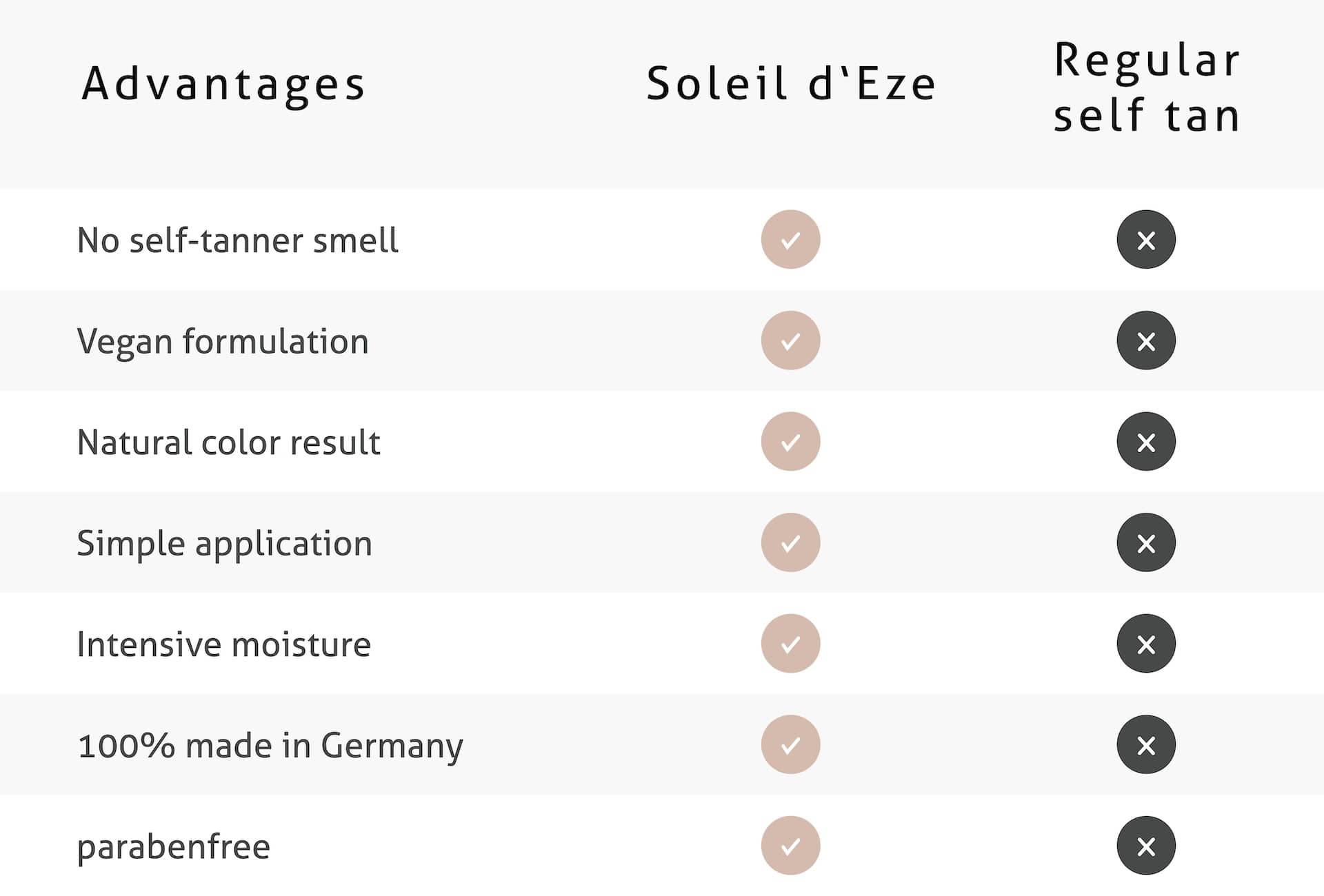Image resolution: width=1324 pixels, height=896 pixels.
Task: Click the checkmark beside Vegan formulation
Action: [x=790, y=340]
